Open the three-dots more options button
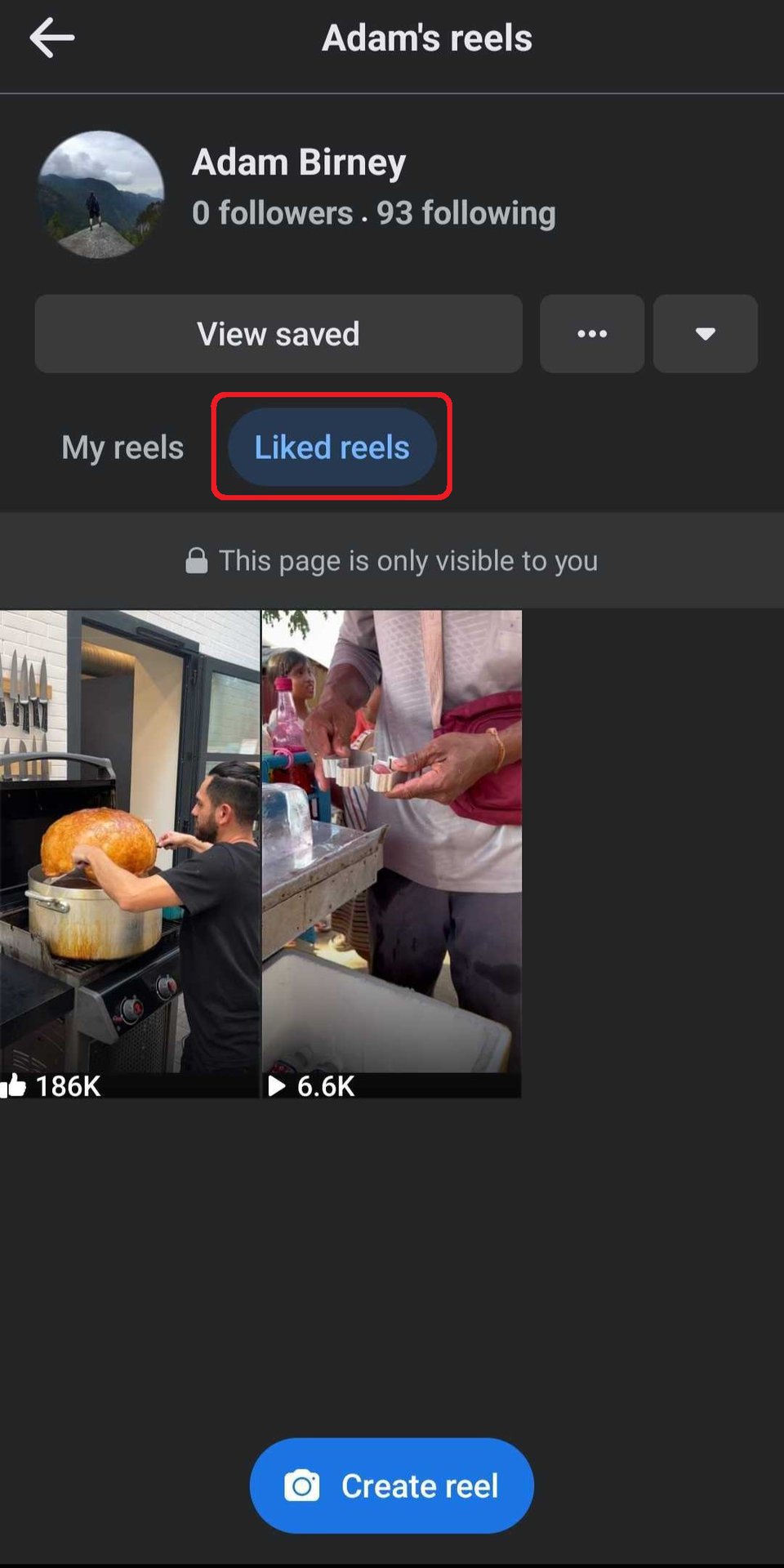This screenshot has width=784, height=1568. [592, 334]
